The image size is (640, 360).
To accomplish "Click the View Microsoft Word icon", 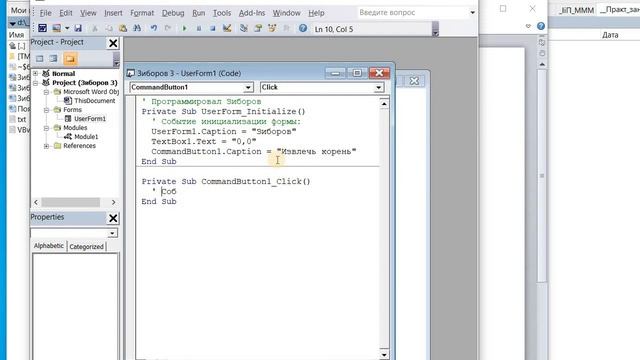I will tap(42, 28).
